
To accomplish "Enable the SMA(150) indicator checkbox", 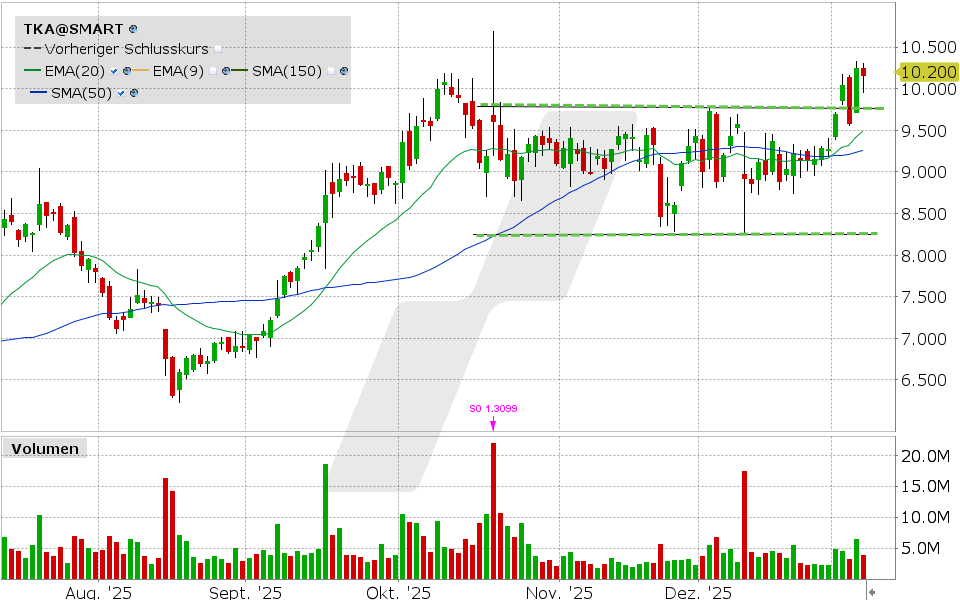I will (x=330, y=70).
